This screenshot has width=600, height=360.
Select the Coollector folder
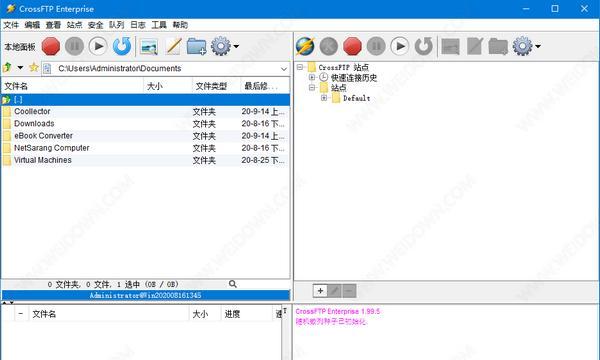145,112
